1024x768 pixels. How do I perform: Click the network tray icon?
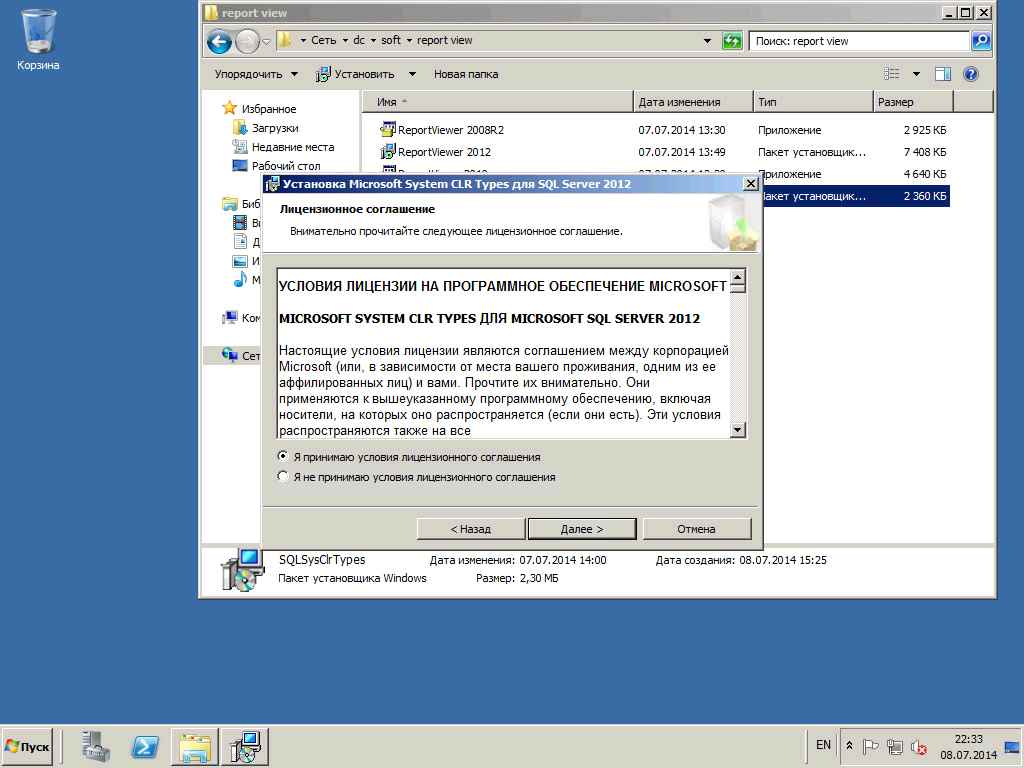tap(895, 746)
